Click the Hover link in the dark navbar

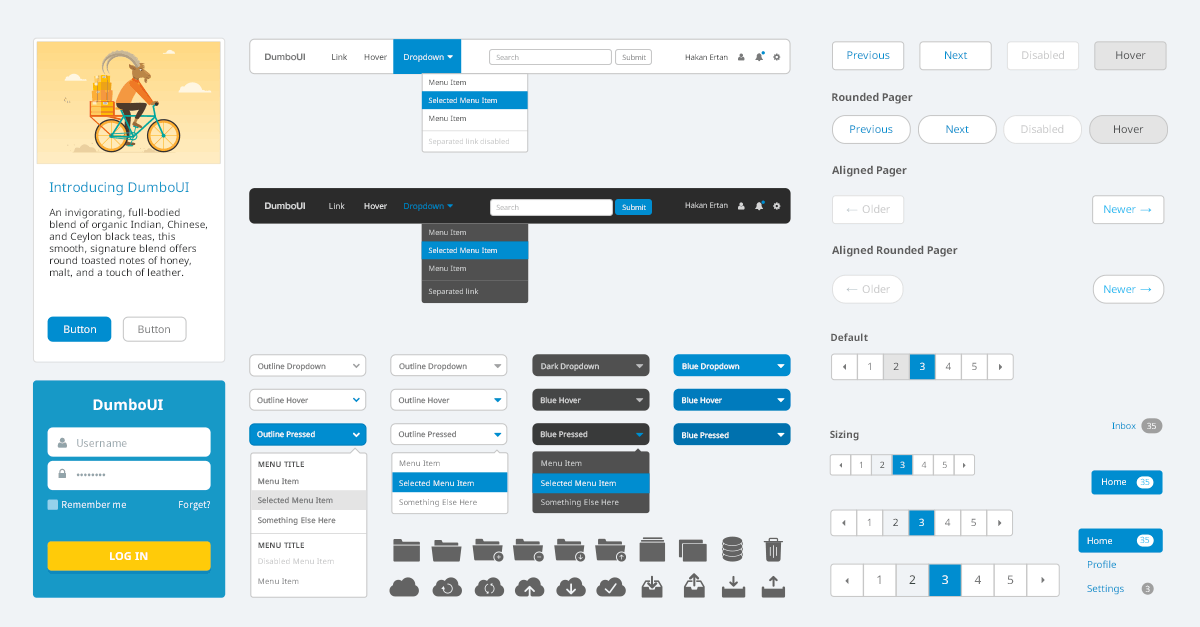(375, 206)
